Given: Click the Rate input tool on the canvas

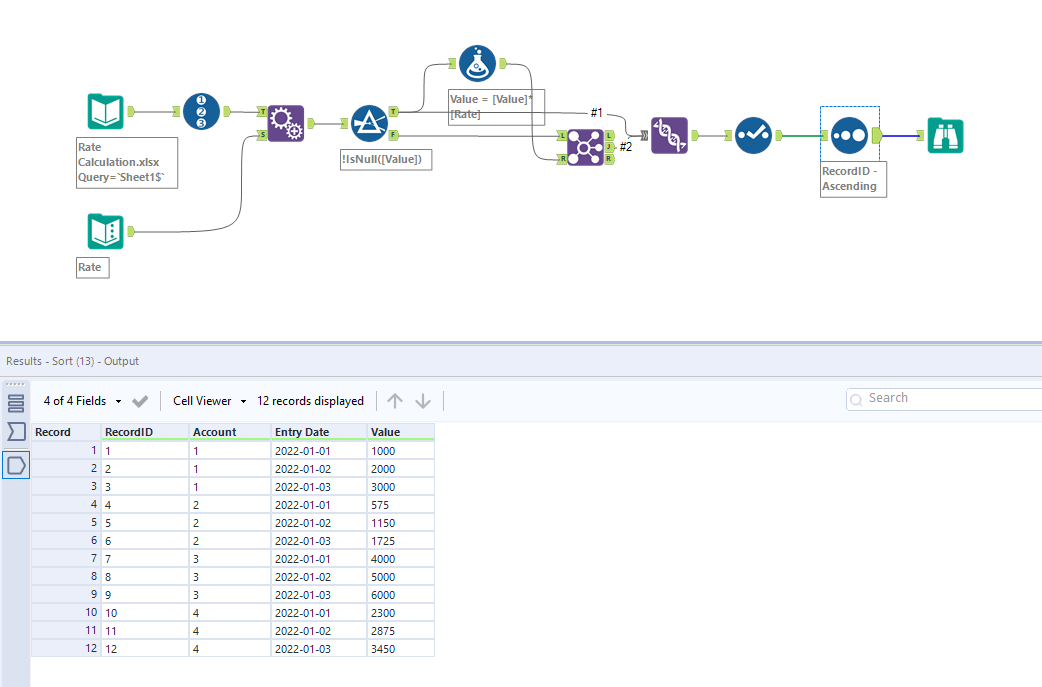Looking at the screenshot, I should [x=105, y=230].
